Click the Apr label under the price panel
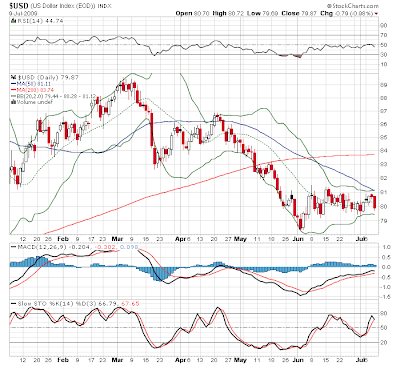Viewport: 400px width, 365px height. [180, 239]
